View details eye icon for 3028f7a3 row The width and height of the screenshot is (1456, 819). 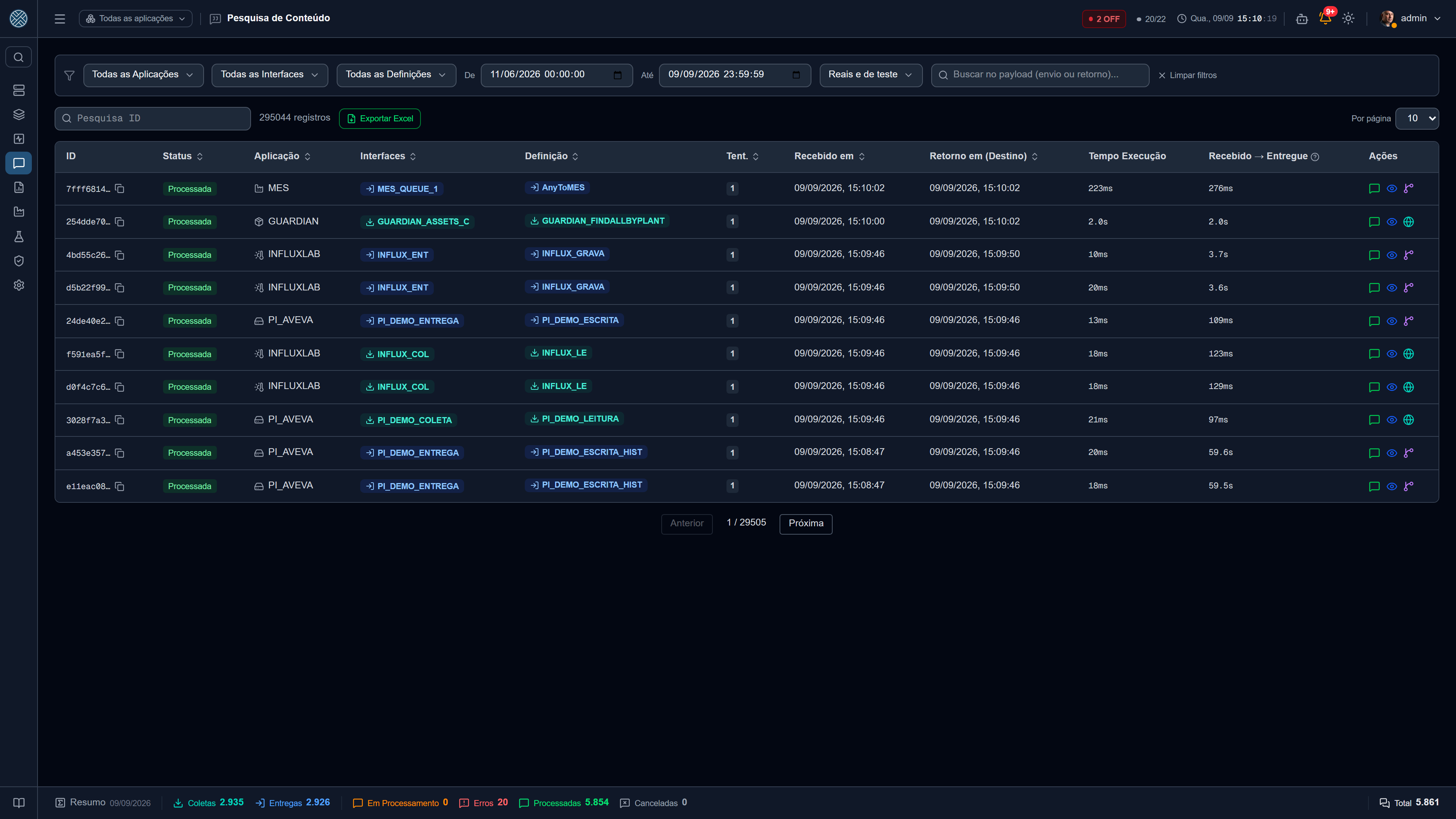point(1392,420)
